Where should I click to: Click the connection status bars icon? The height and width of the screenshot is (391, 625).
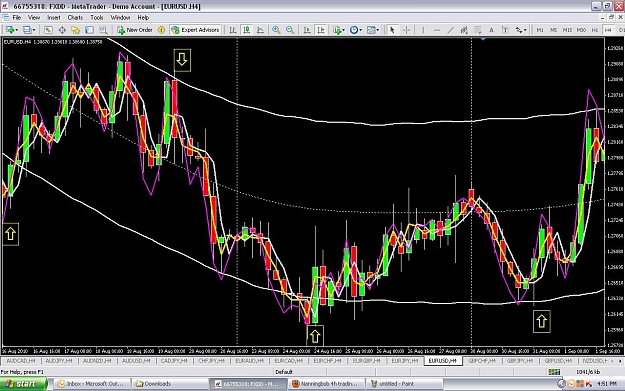[x=554, y=372]
